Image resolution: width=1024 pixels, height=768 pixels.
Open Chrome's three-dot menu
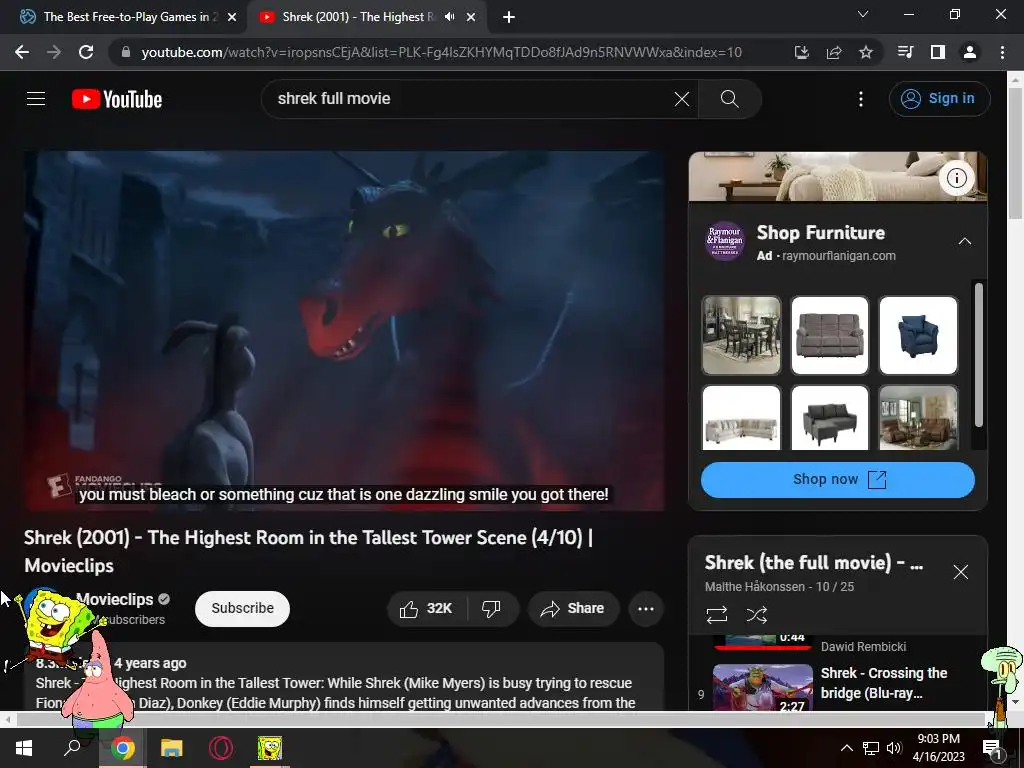click(1002, 52)
